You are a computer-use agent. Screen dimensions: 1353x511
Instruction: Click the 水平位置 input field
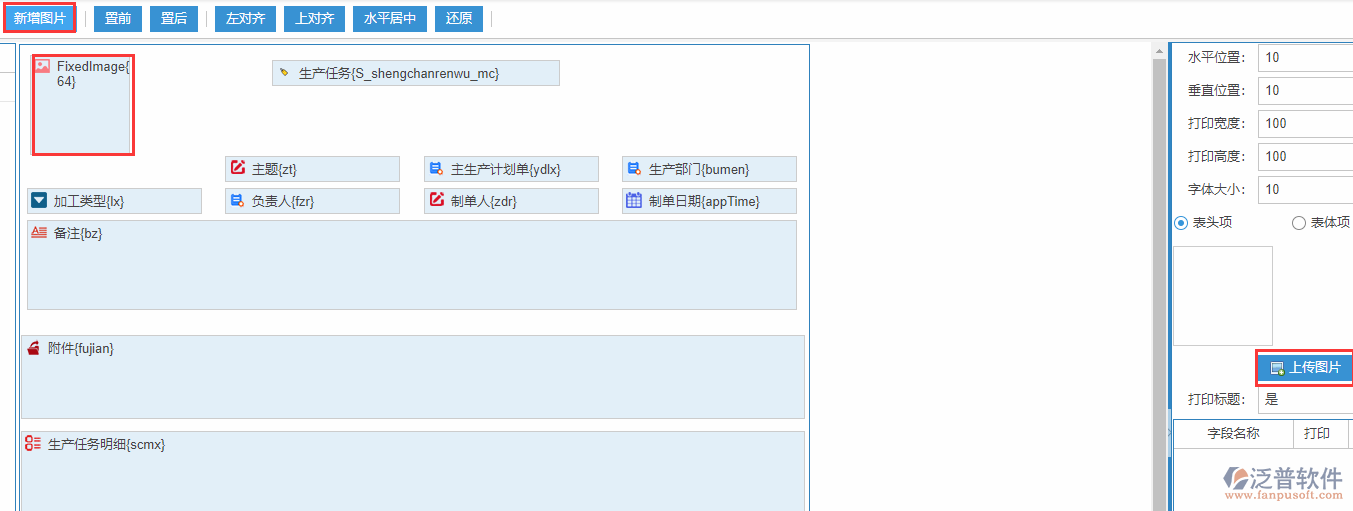click(x=1305, y=57)
